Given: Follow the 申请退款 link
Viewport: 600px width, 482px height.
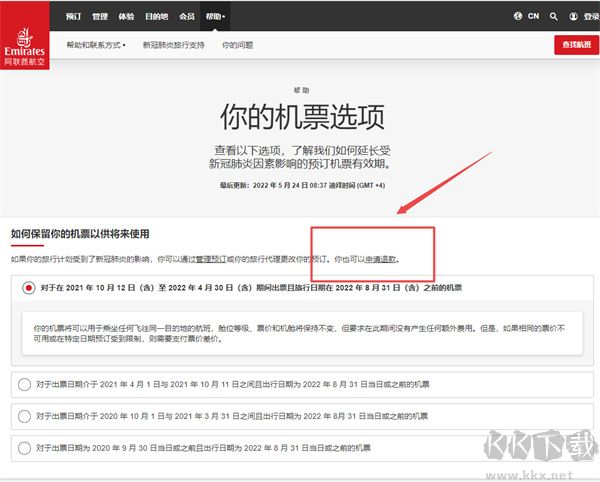Looking at the screenshot, I should pos(380,259).
